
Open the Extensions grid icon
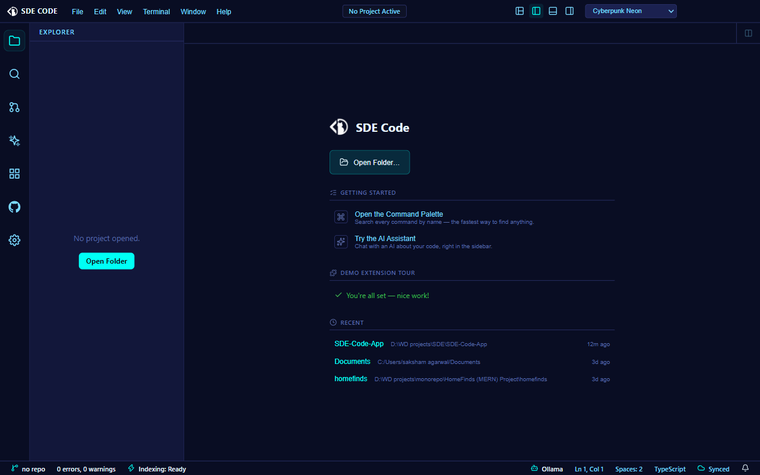click(15, 174)
